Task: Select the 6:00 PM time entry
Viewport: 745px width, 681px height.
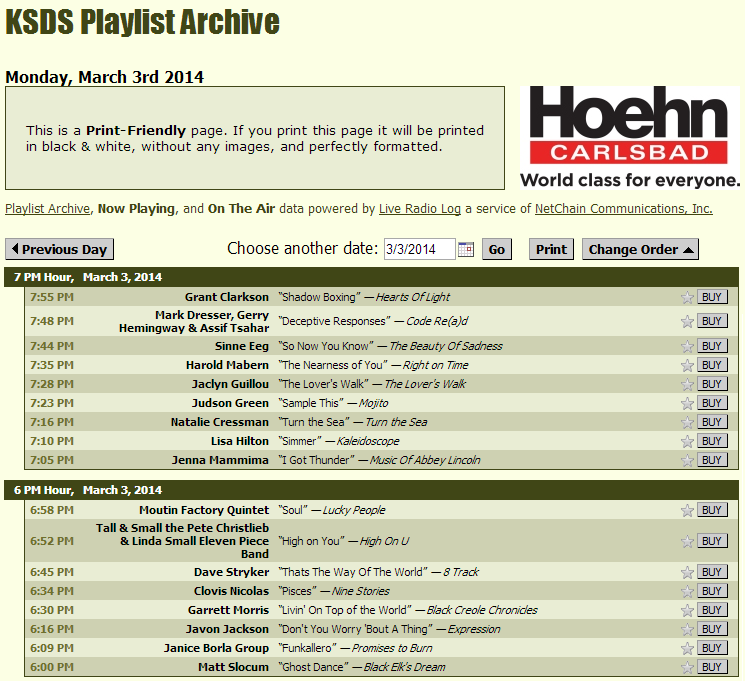Action: pyautogui.click(x=52, y=667)
